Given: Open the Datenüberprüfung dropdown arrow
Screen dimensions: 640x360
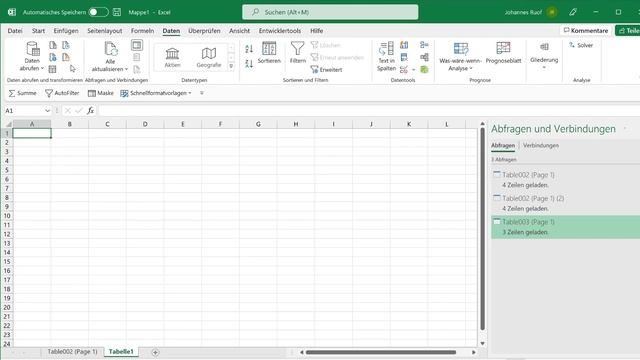Looking at the screenshot, I should point(413,70).
